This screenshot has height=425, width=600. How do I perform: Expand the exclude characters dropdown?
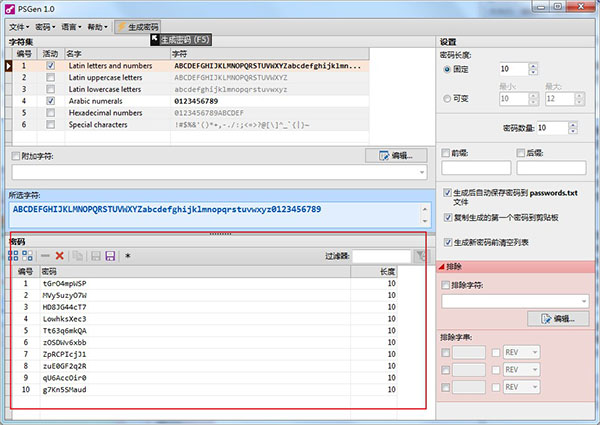pos(584,301)
